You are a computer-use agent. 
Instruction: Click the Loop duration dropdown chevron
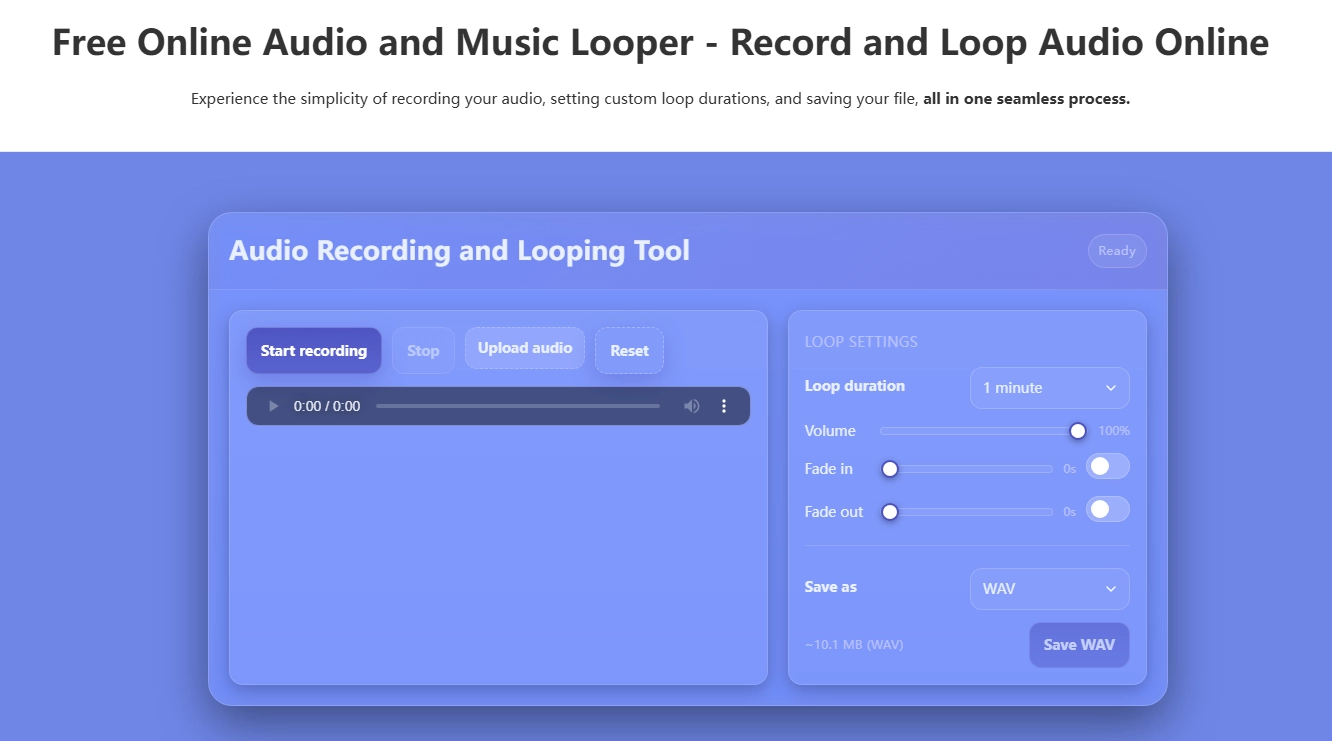(x=1110, y=388)
